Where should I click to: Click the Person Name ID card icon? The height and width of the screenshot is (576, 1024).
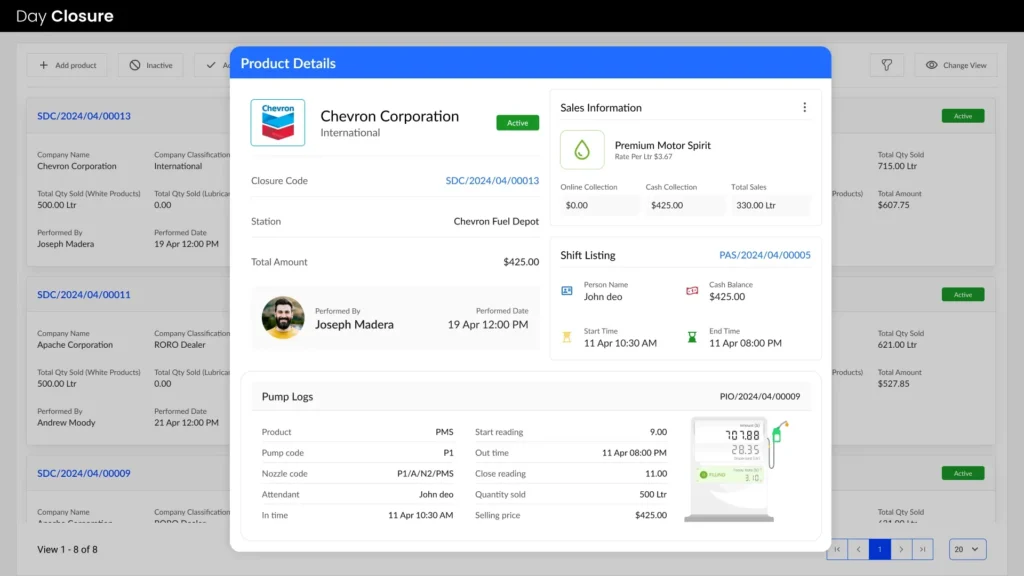point(567,291)
